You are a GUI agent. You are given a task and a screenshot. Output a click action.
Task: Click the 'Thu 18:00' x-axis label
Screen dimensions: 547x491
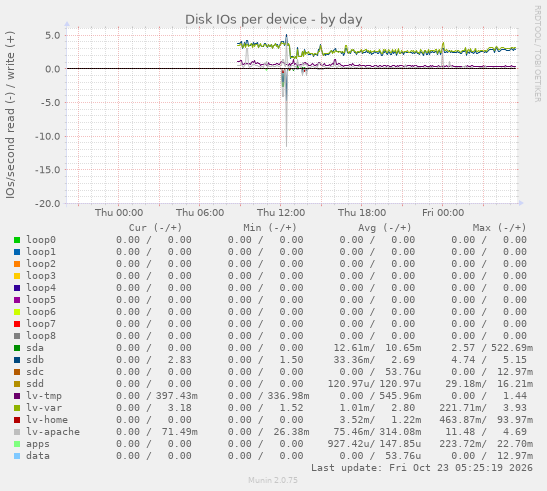[362, 213]
